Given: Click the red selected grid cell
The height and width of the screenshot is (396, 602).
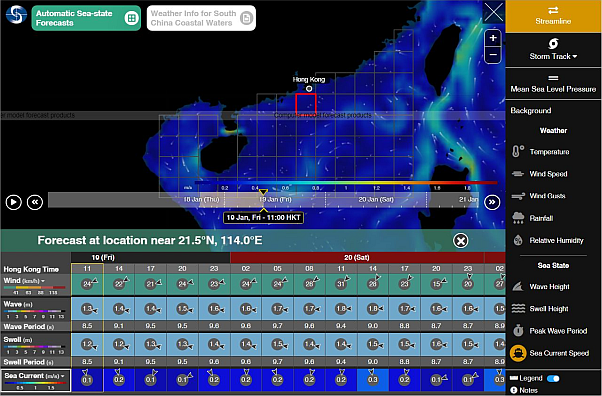Looking at the screenshot, I should [x=306, y=104].
